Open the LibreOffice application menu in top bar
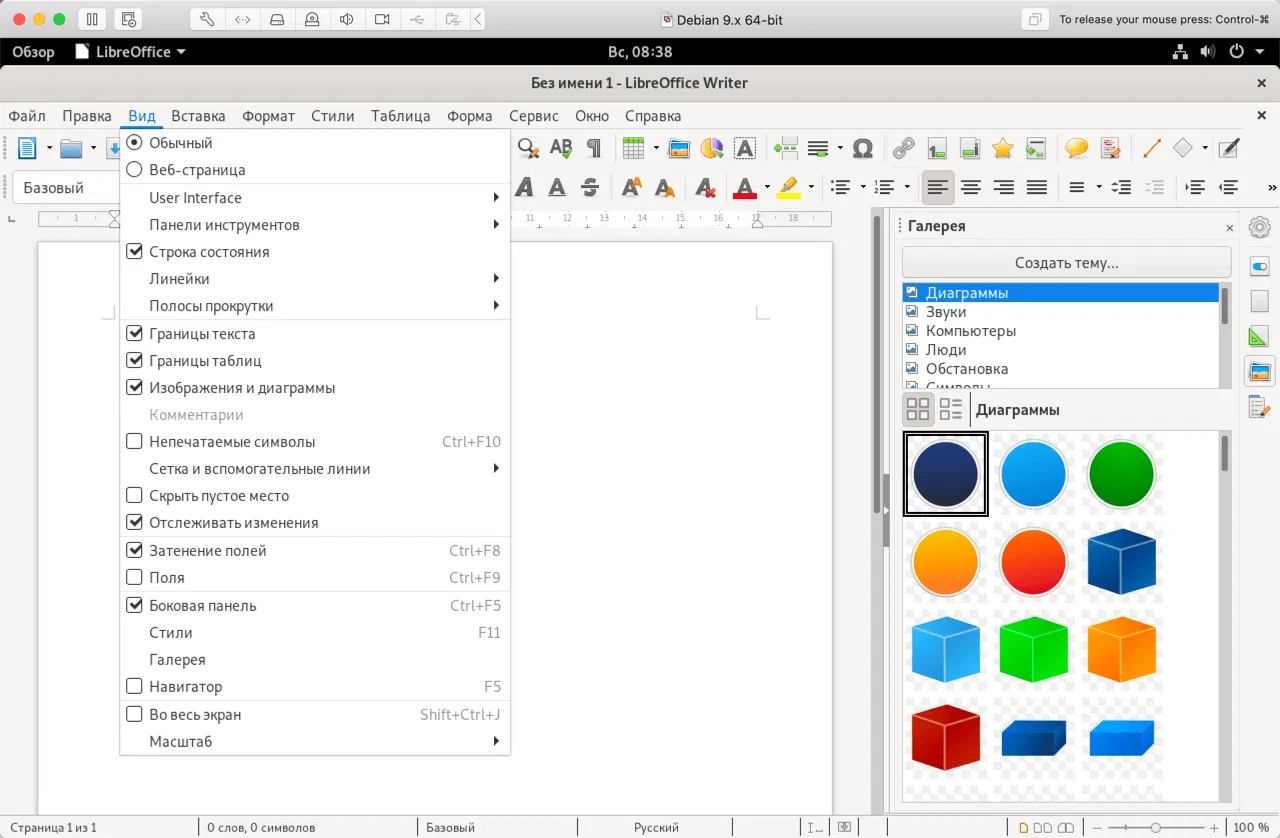The width and height of the screenshot is (1280, 838). [x=131, y=52]
